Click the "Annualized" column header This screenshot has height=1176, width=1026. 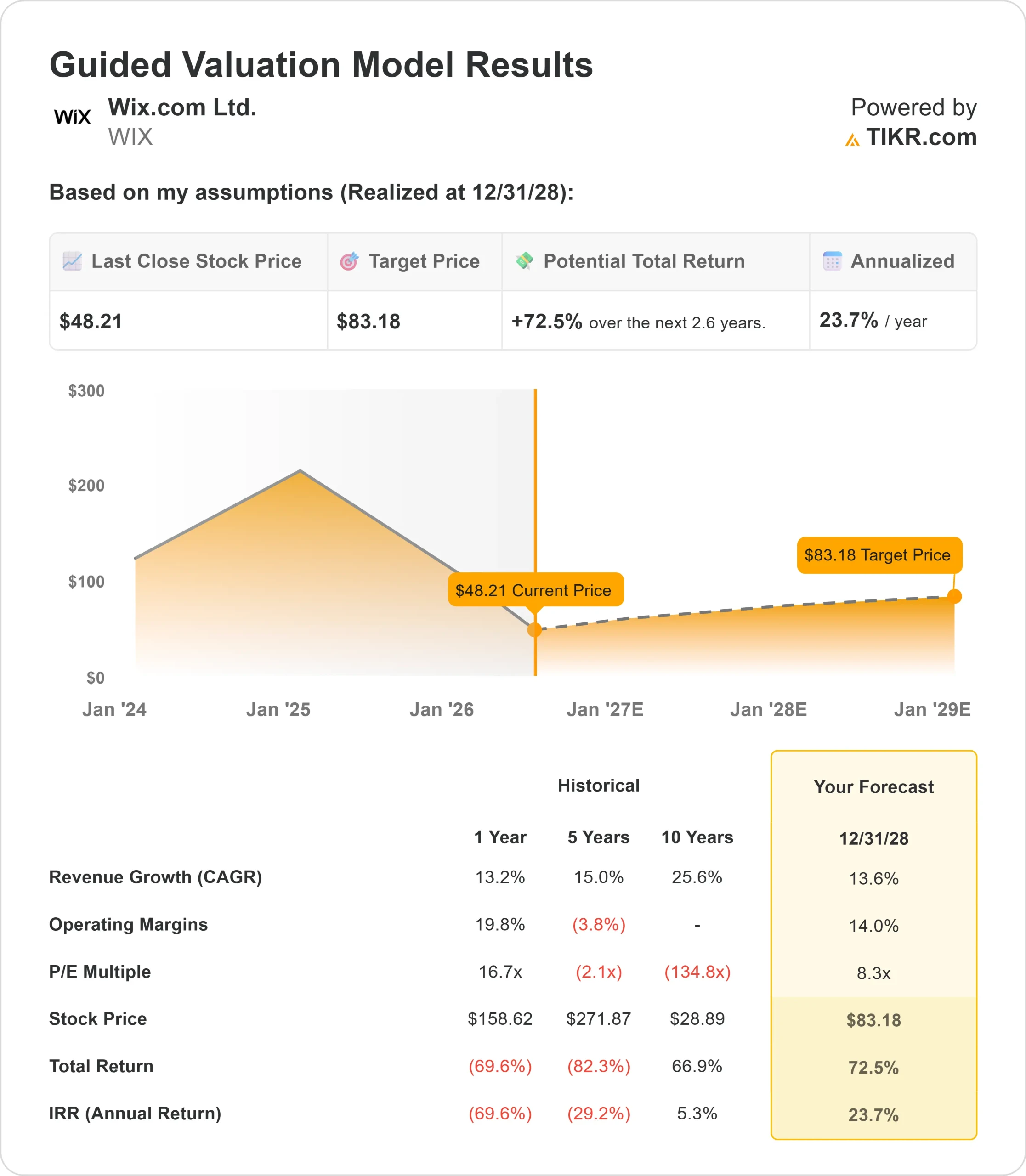point(903,261)
